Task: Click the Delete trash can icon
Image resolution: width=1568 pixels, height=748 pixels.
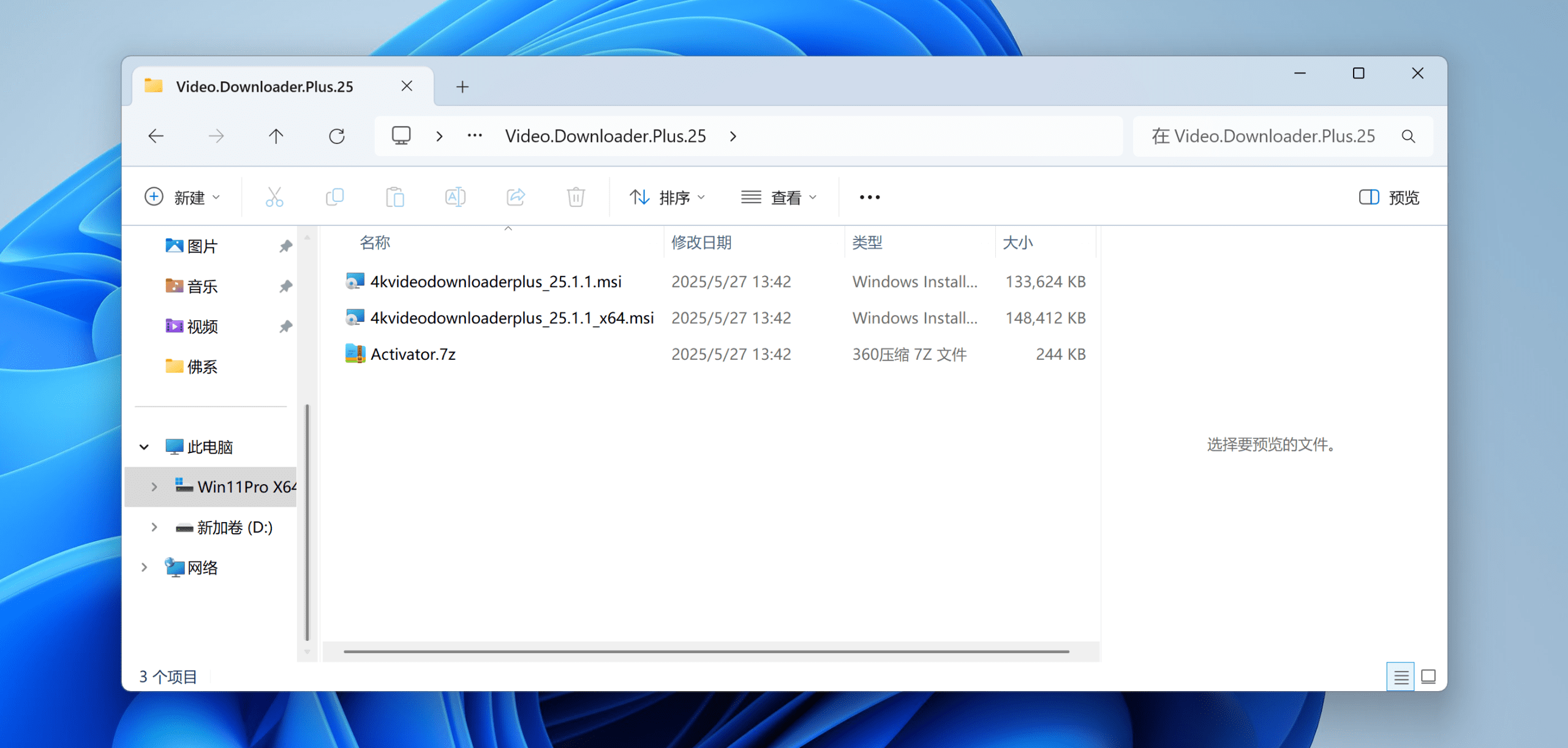Action: click(576, 197)
